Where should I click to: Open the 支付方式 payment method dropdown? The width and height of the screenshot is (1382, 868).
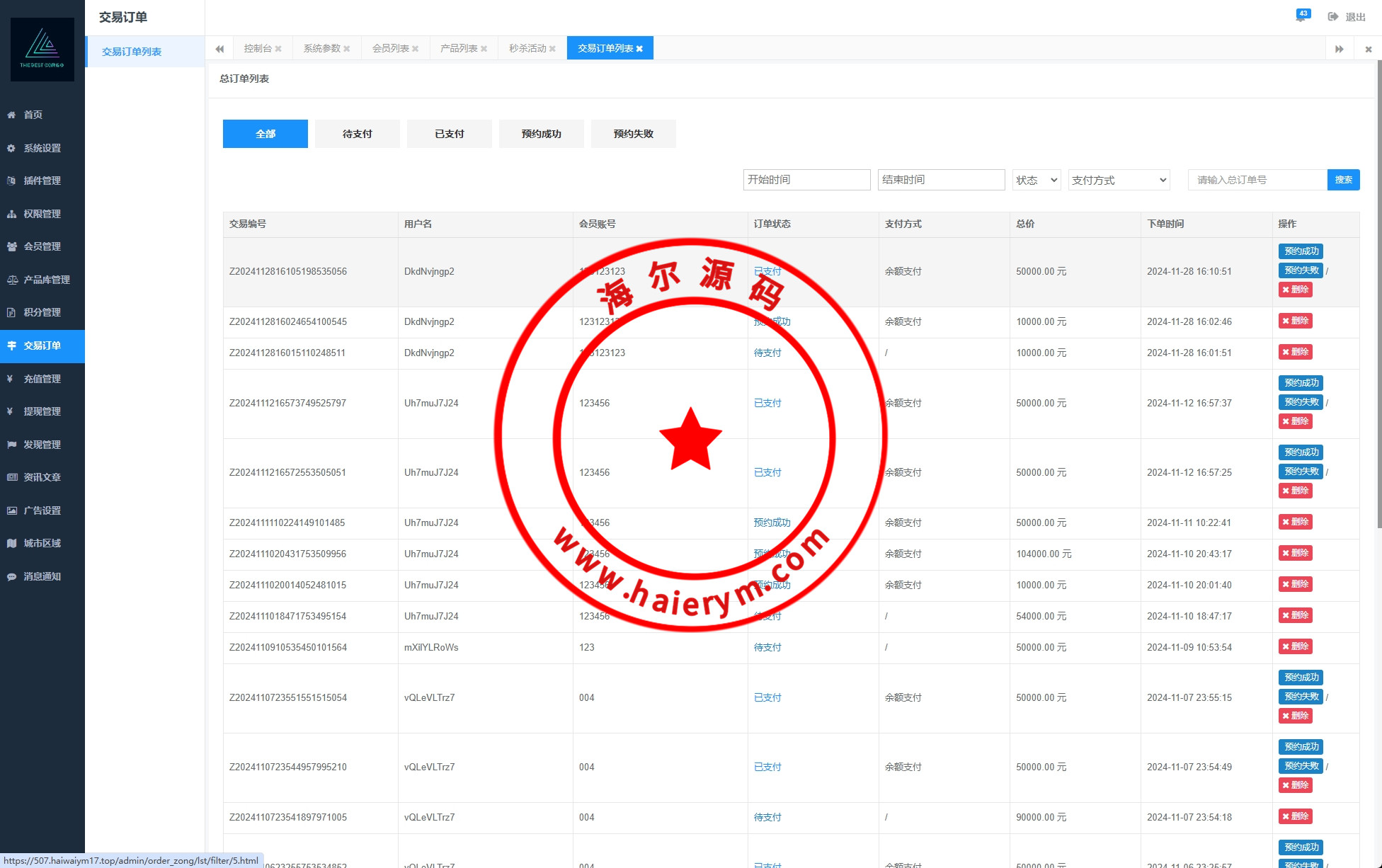(x=1119, y=180)
